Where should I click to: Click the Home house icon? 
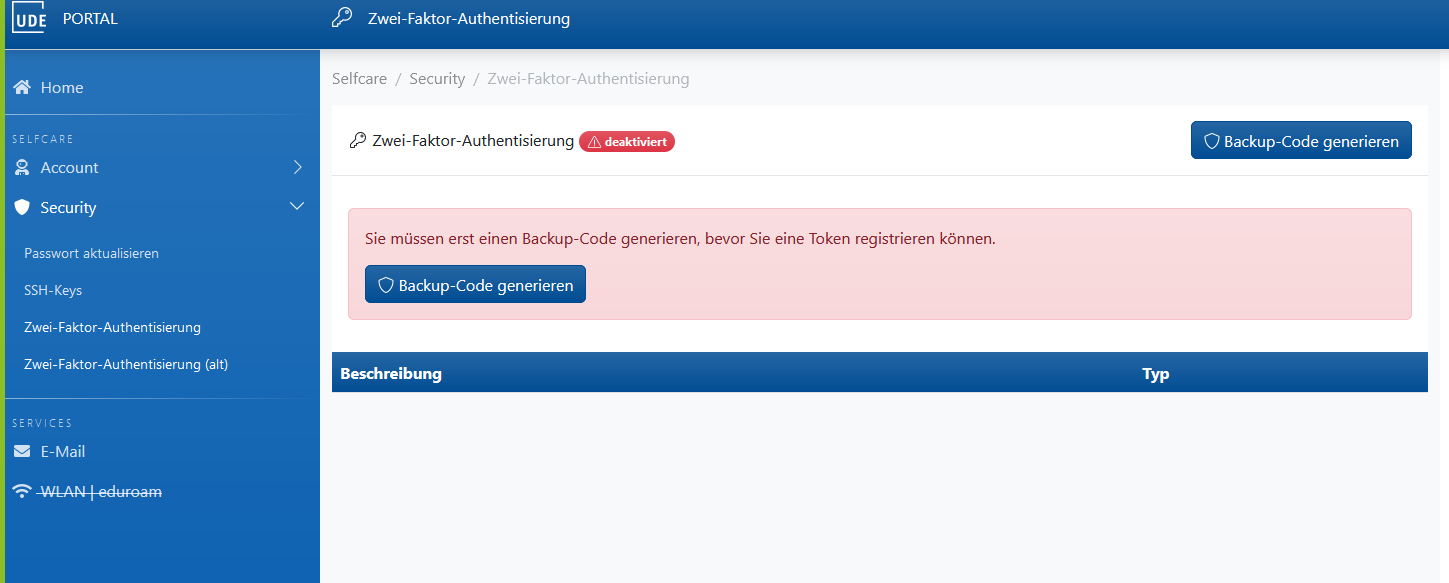22,88
